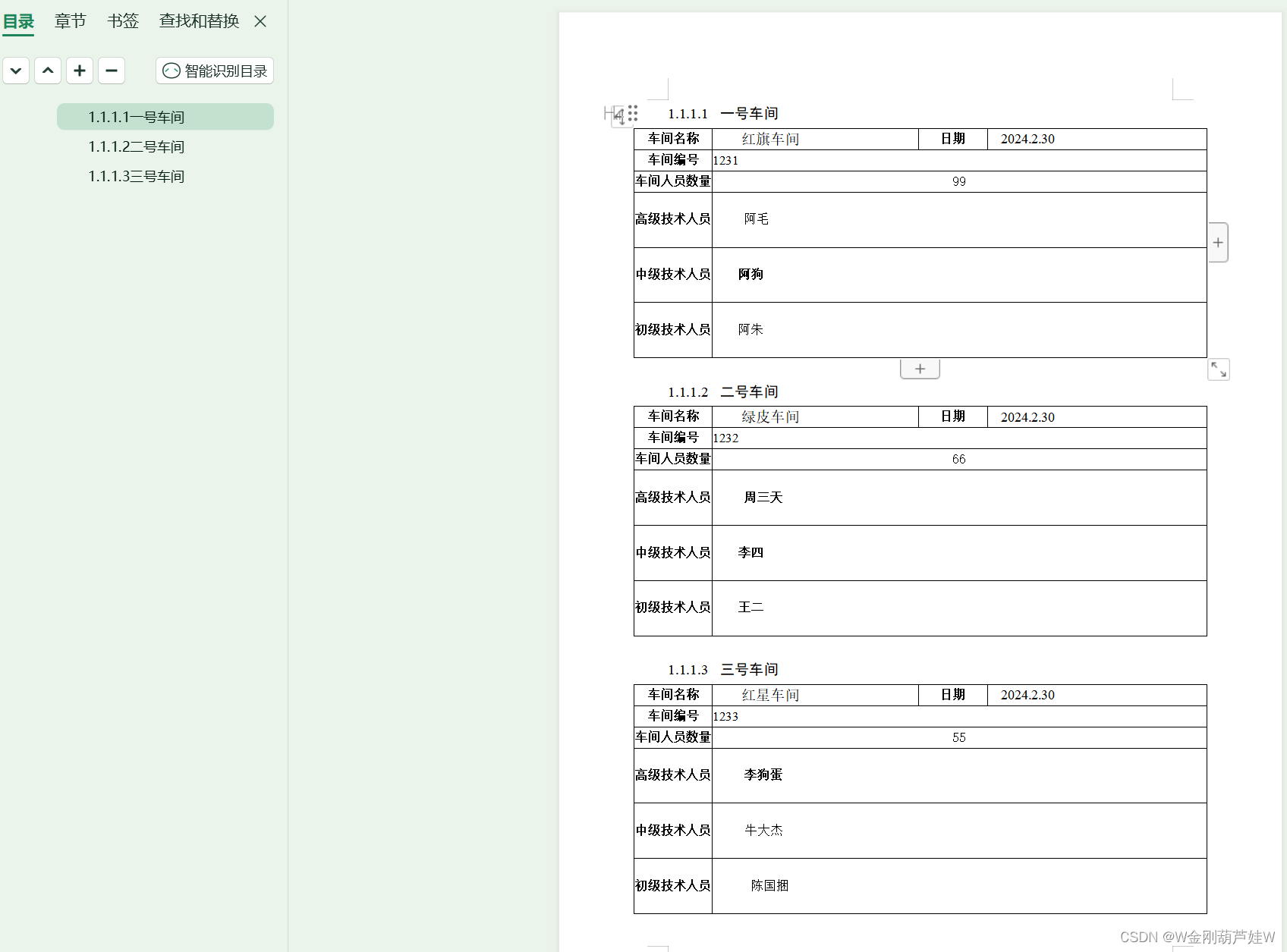Open the 书签 bookmarks panel
The image size is (1287, 952).
click(122, 21)
